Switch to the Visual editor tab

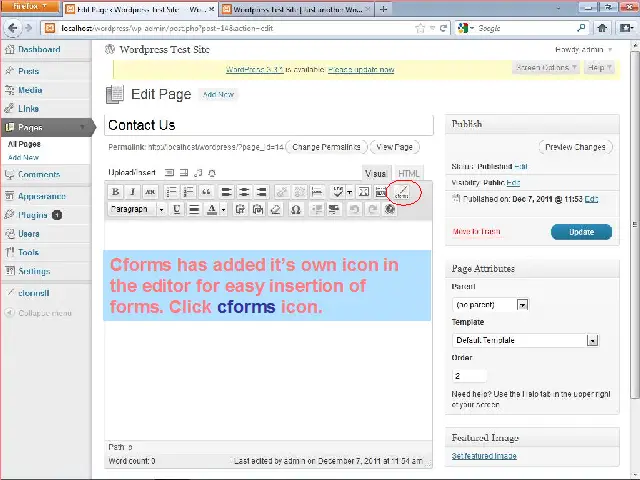pos(376,173)
